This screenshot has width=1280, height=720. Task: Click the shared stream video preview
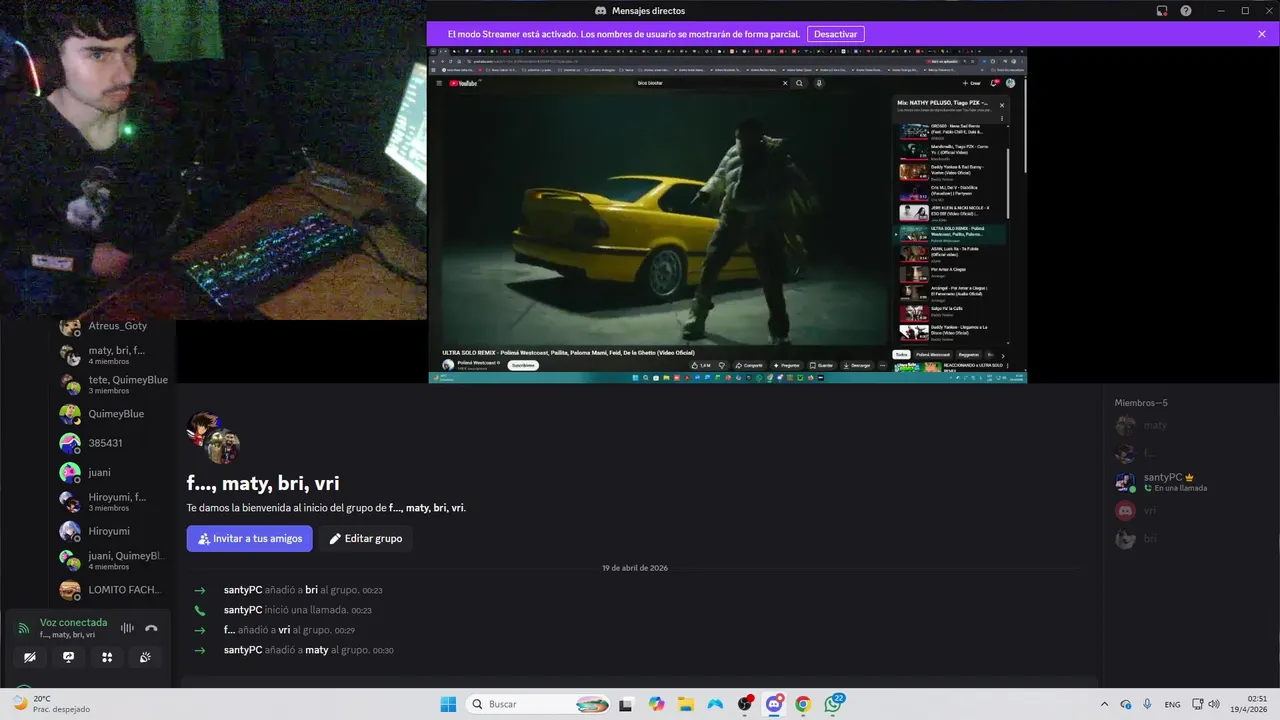[x=727, y=215]
